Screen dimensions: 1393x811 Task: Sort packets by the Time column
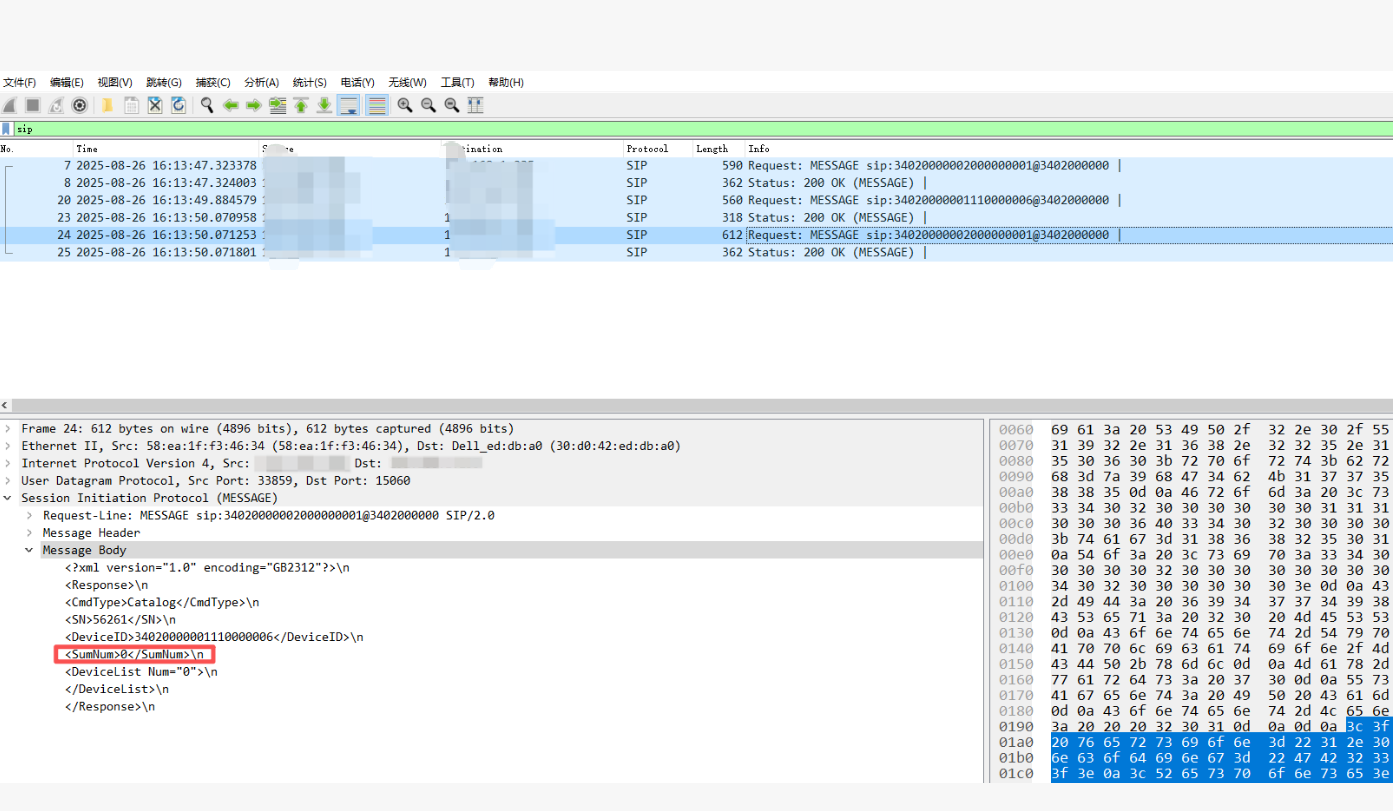pyautogui.click(x=167, y=148)
